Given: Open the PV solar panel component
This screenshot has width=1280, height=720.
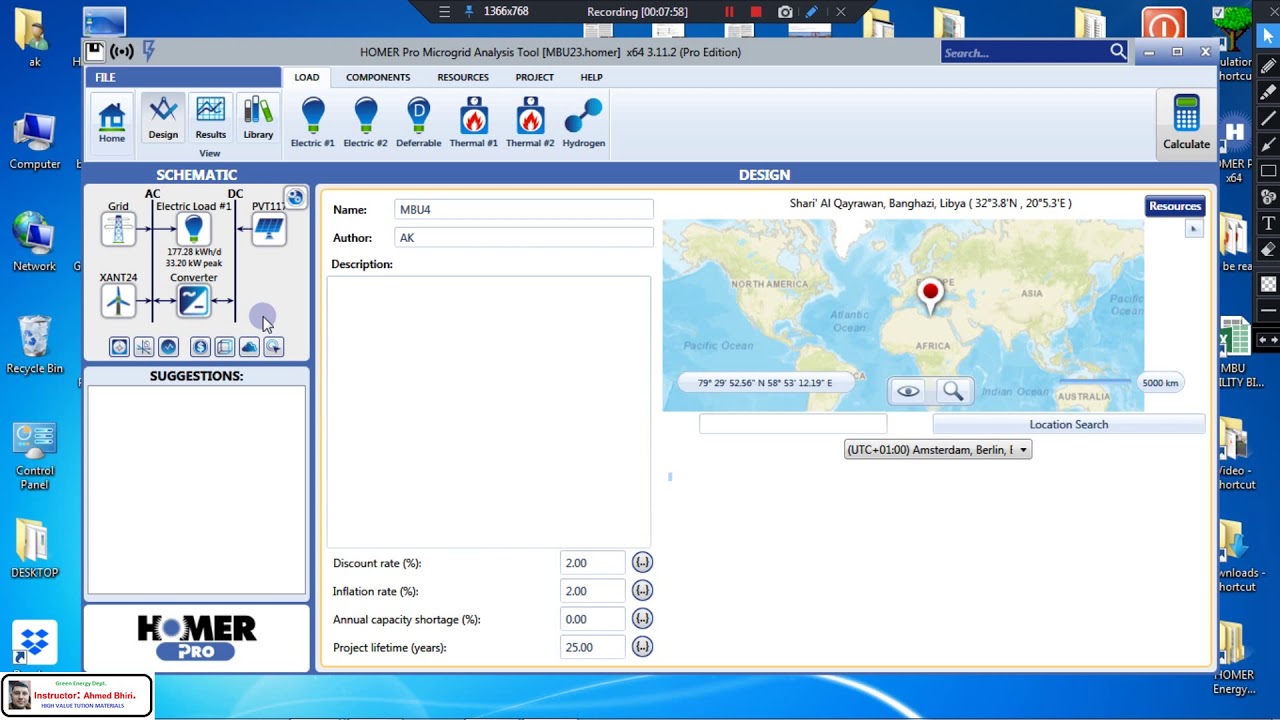Looking at the screenshot, I should point(269,229).
